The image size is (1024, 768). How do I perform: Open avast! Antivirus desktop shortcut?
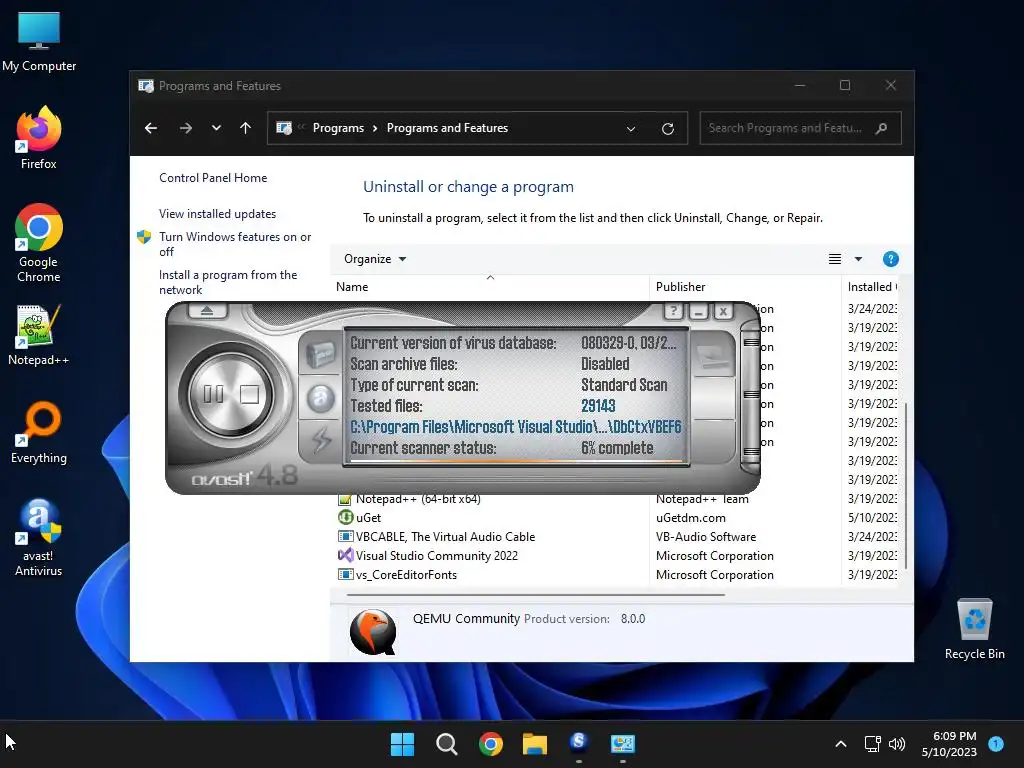(39, 538)
